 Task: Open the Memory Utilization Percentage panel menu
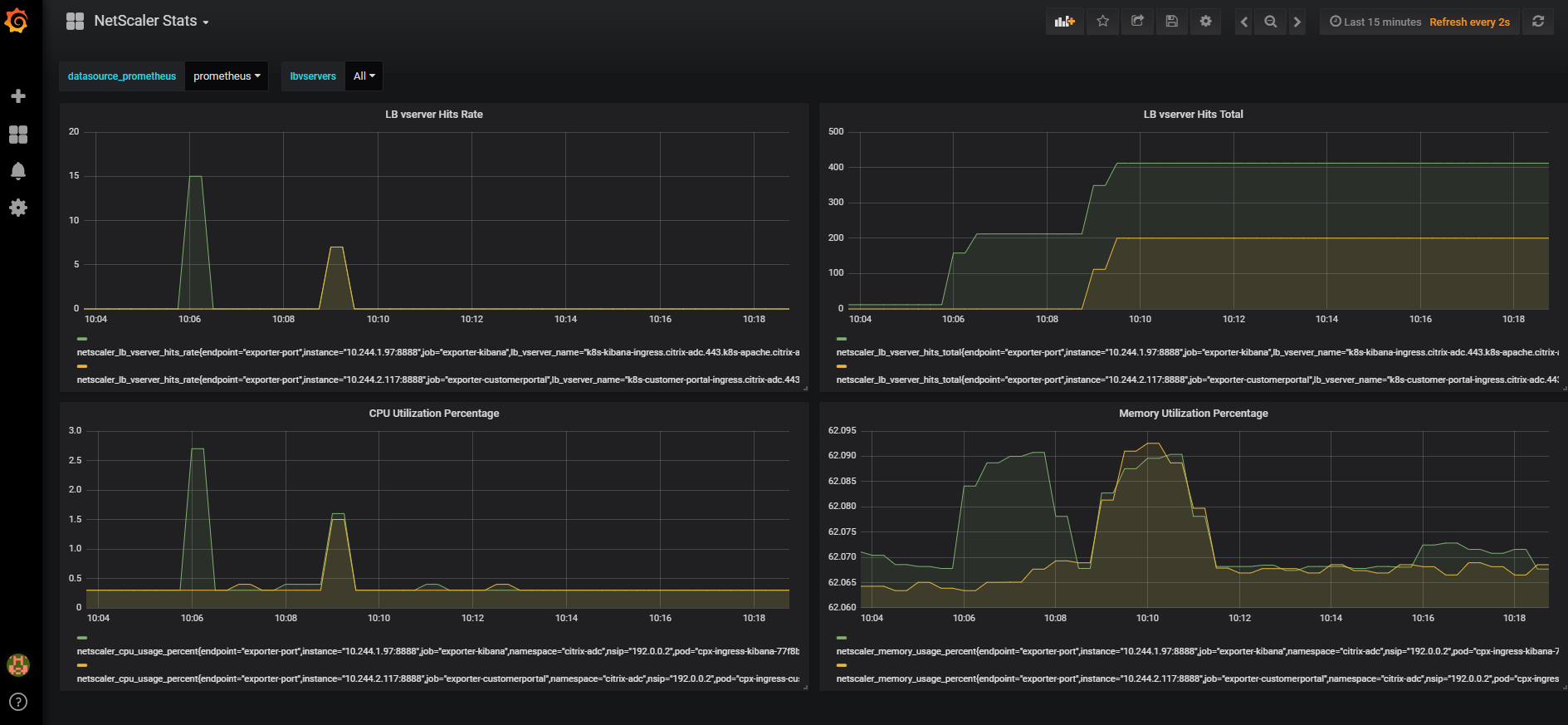pos(1193,414)
